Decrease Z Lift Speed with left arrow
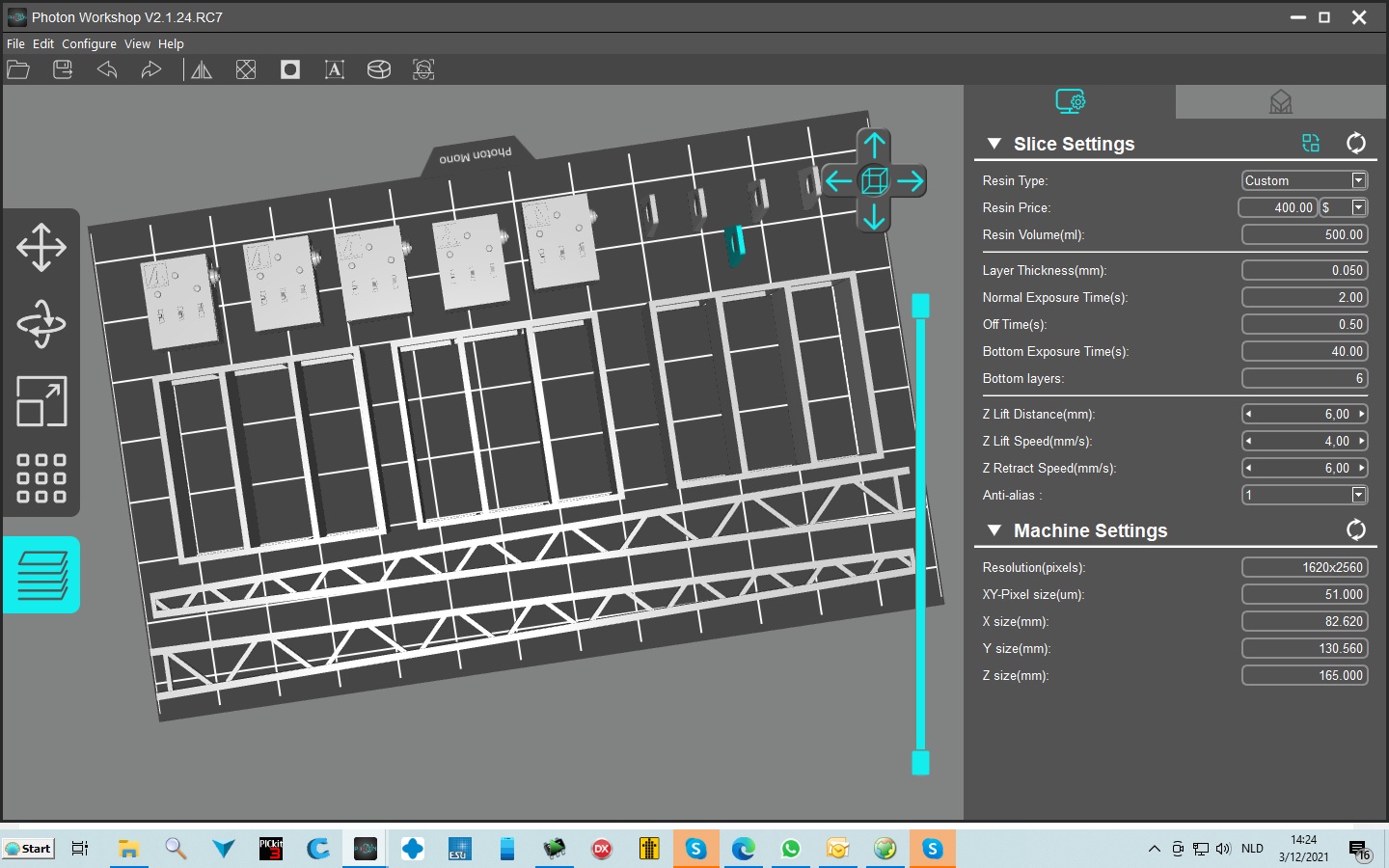Screen dimensions: 1389x868 (x=1249, y=441)
